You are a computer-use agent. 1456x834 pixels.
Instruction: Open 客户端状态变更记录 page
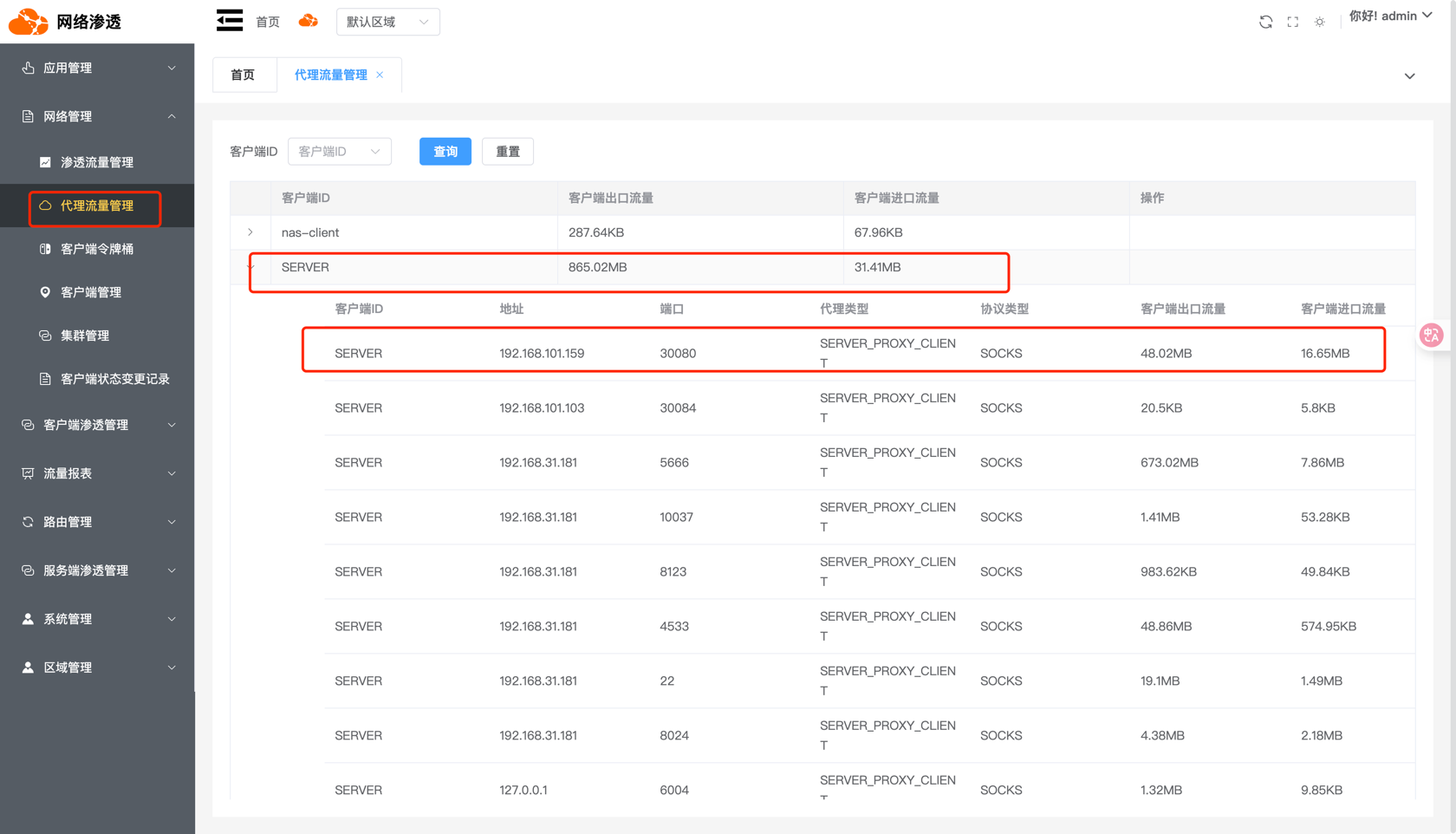113,379
